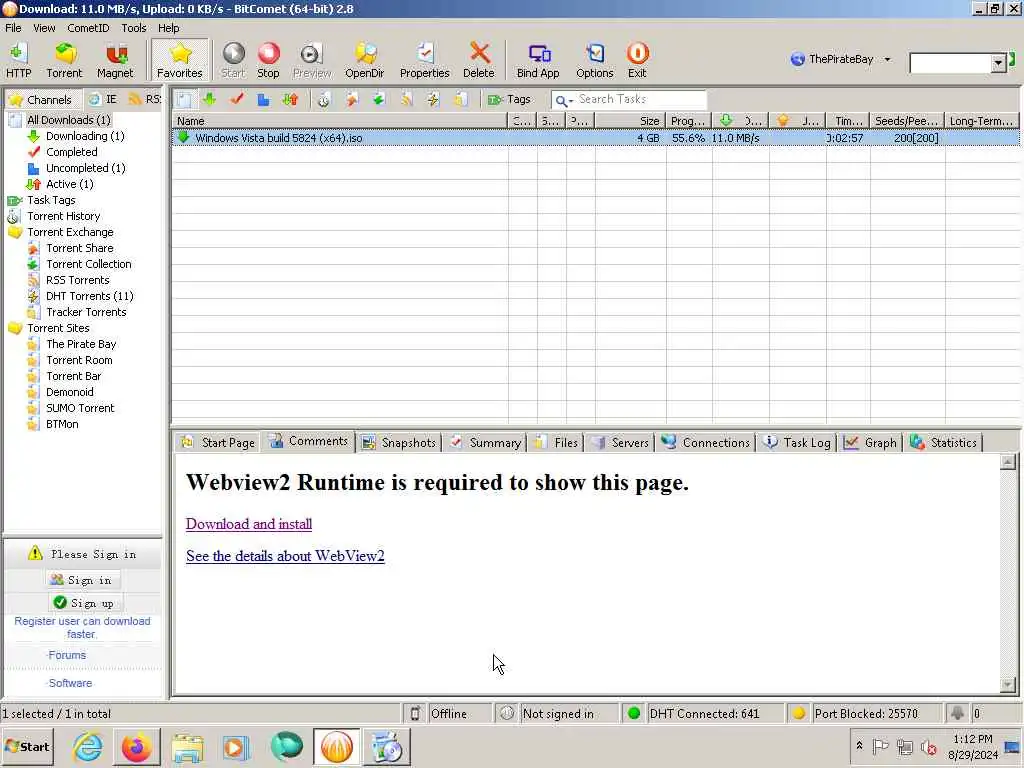Open Task Tags in sidebar
1024x768 pixels.
click(51, 200)
